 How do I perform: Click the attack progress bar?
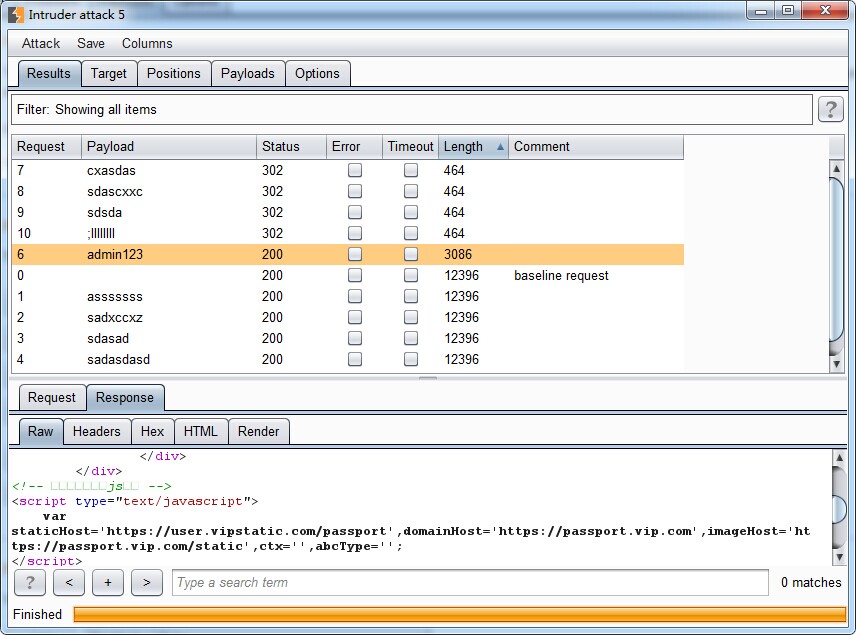(460, 614)
